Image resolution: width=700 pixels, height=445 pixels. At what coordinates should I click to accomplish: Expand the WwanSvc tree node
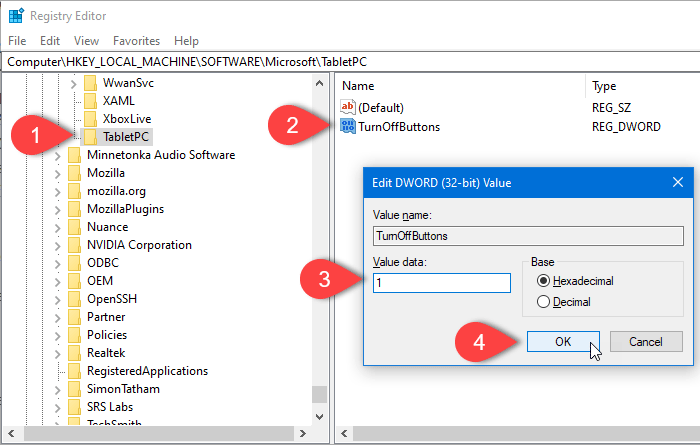(x=75, y=82)
